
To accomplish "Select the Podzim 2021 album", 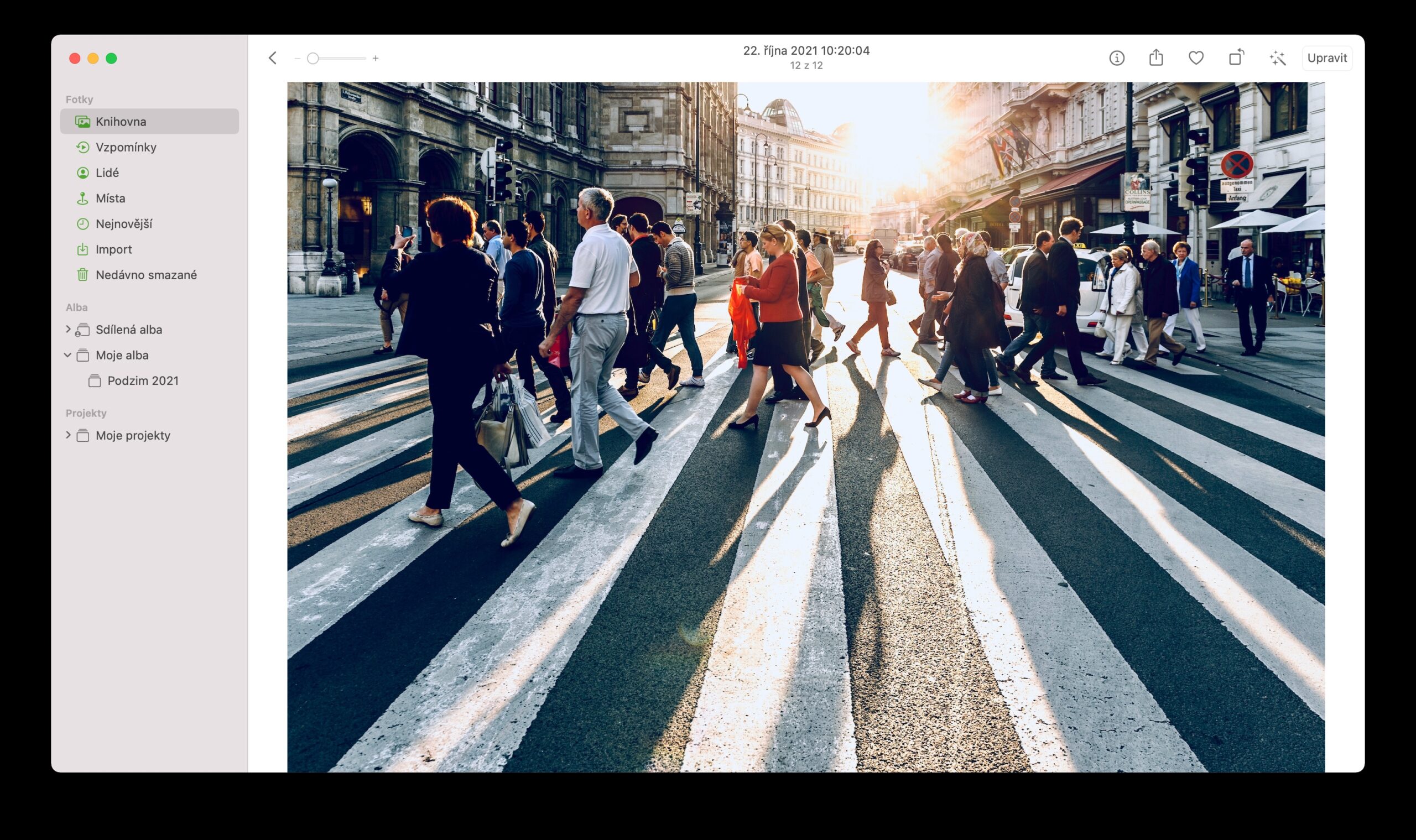I will pyautogui.click(x=143, y=381).
